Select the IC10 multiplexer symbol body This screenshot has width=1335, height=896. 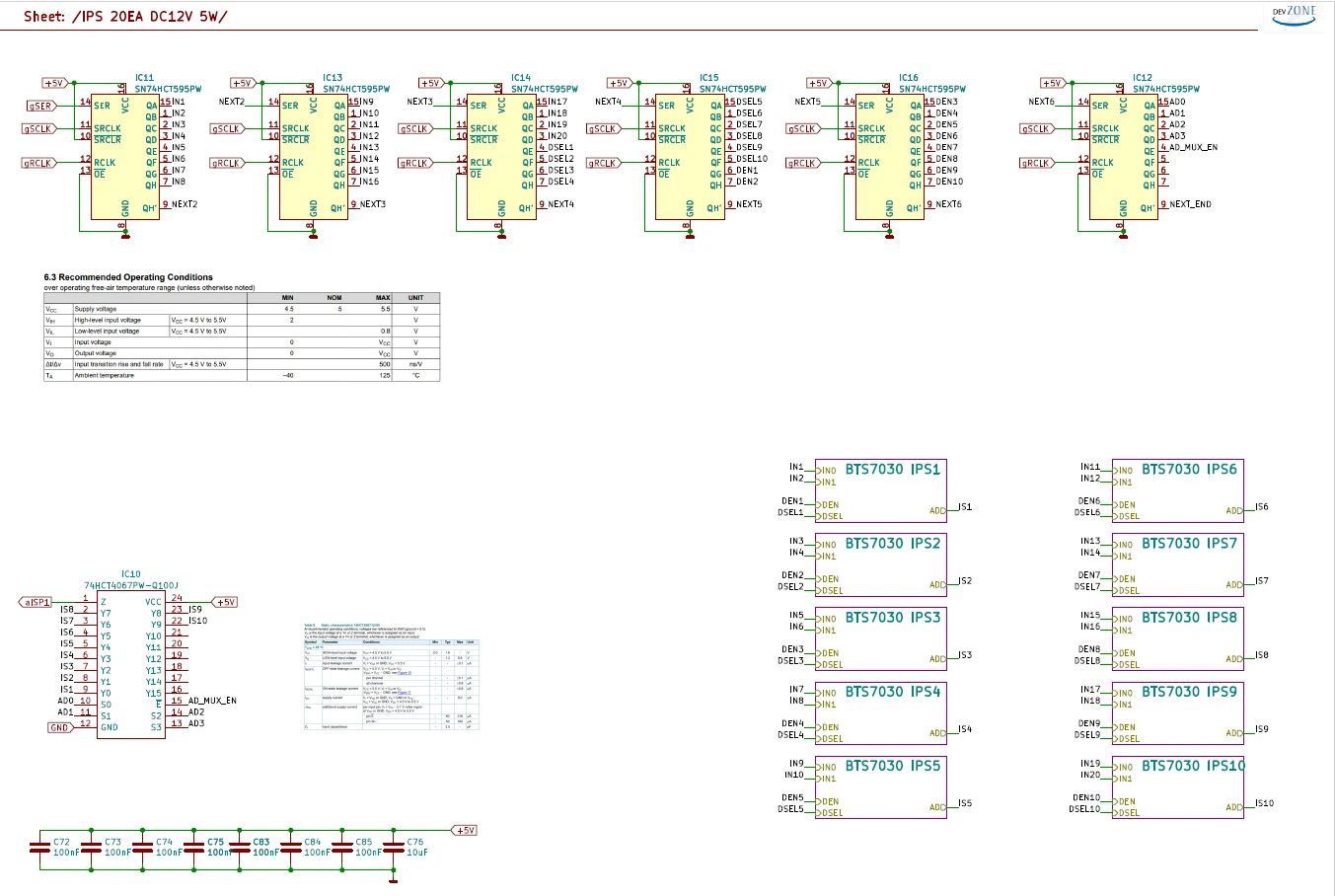(131, 664)
